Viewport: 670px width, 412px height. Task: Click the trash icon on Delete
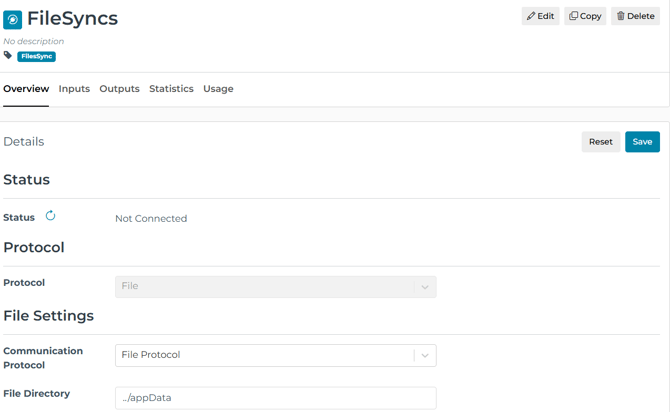click(x=620, y=16)
